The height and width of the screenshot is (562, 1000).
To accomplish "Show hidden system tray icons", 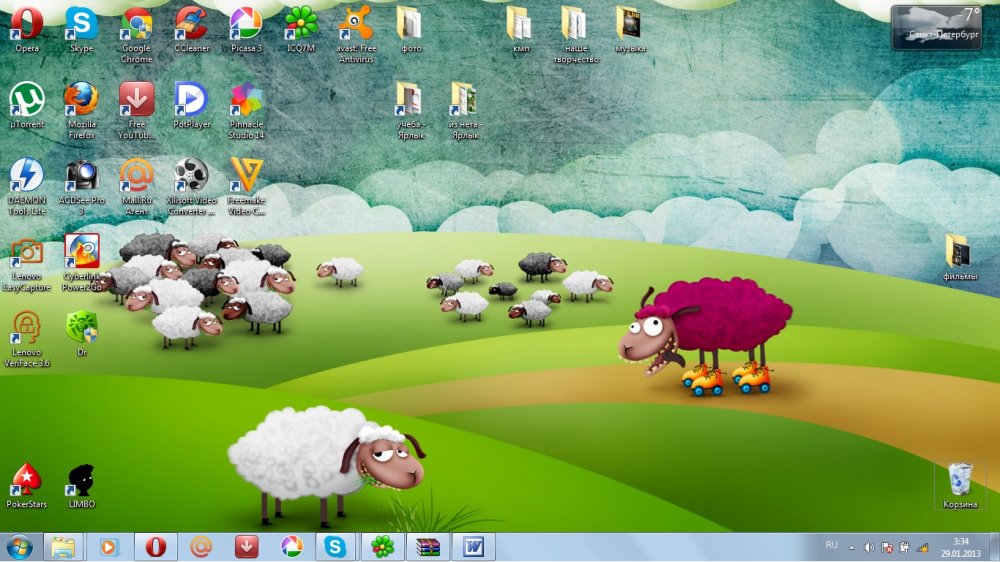I will click(x=852, y=547).
